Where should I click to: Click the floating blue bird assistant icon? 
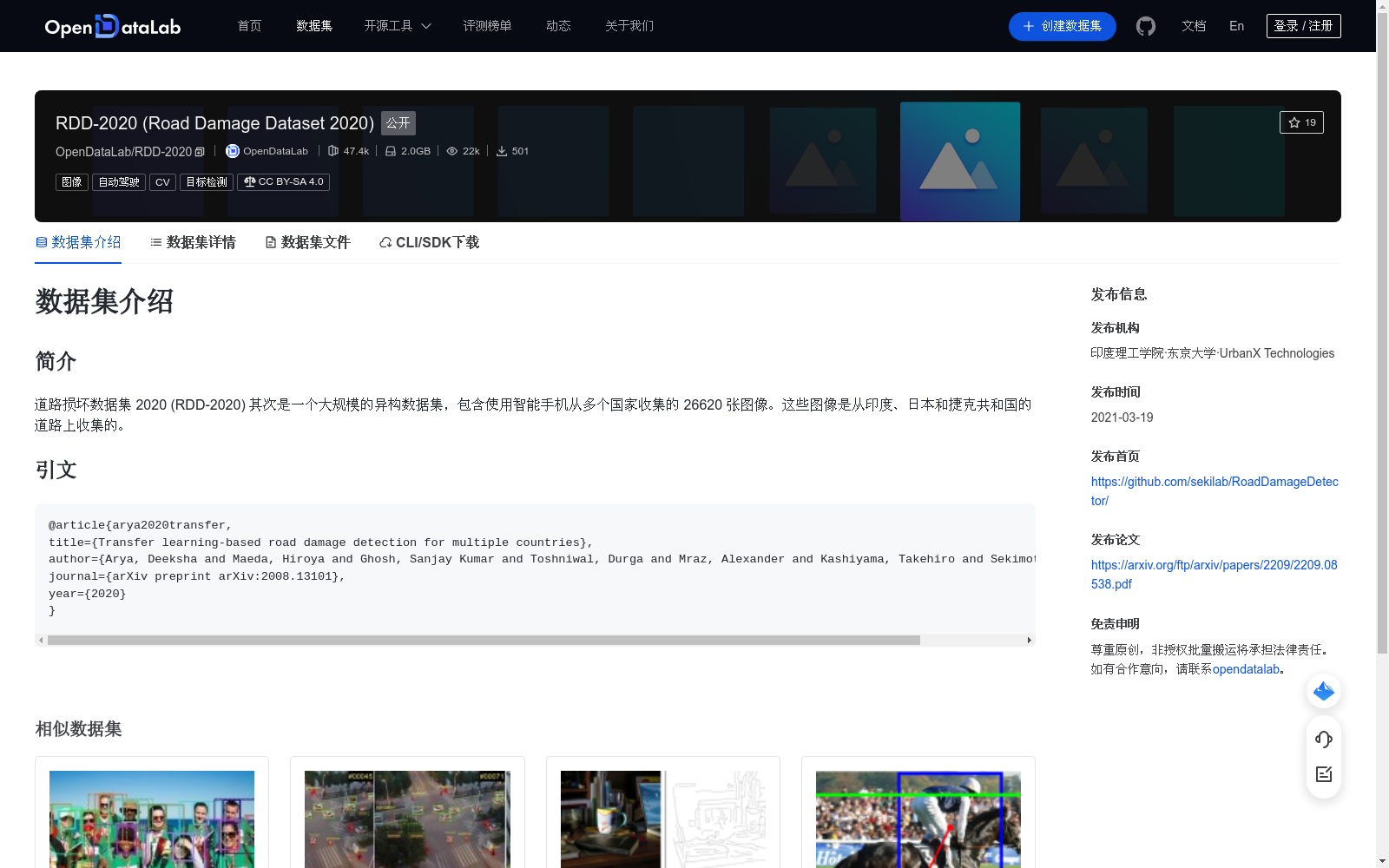tap(1324, 691)
